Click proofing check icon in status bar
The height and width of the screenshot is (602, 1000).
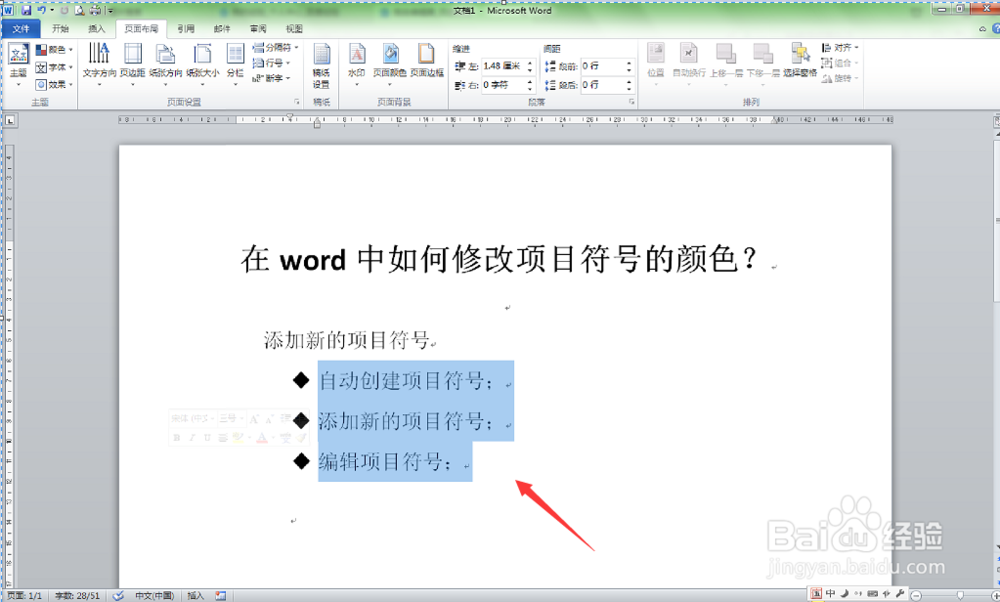118,596
